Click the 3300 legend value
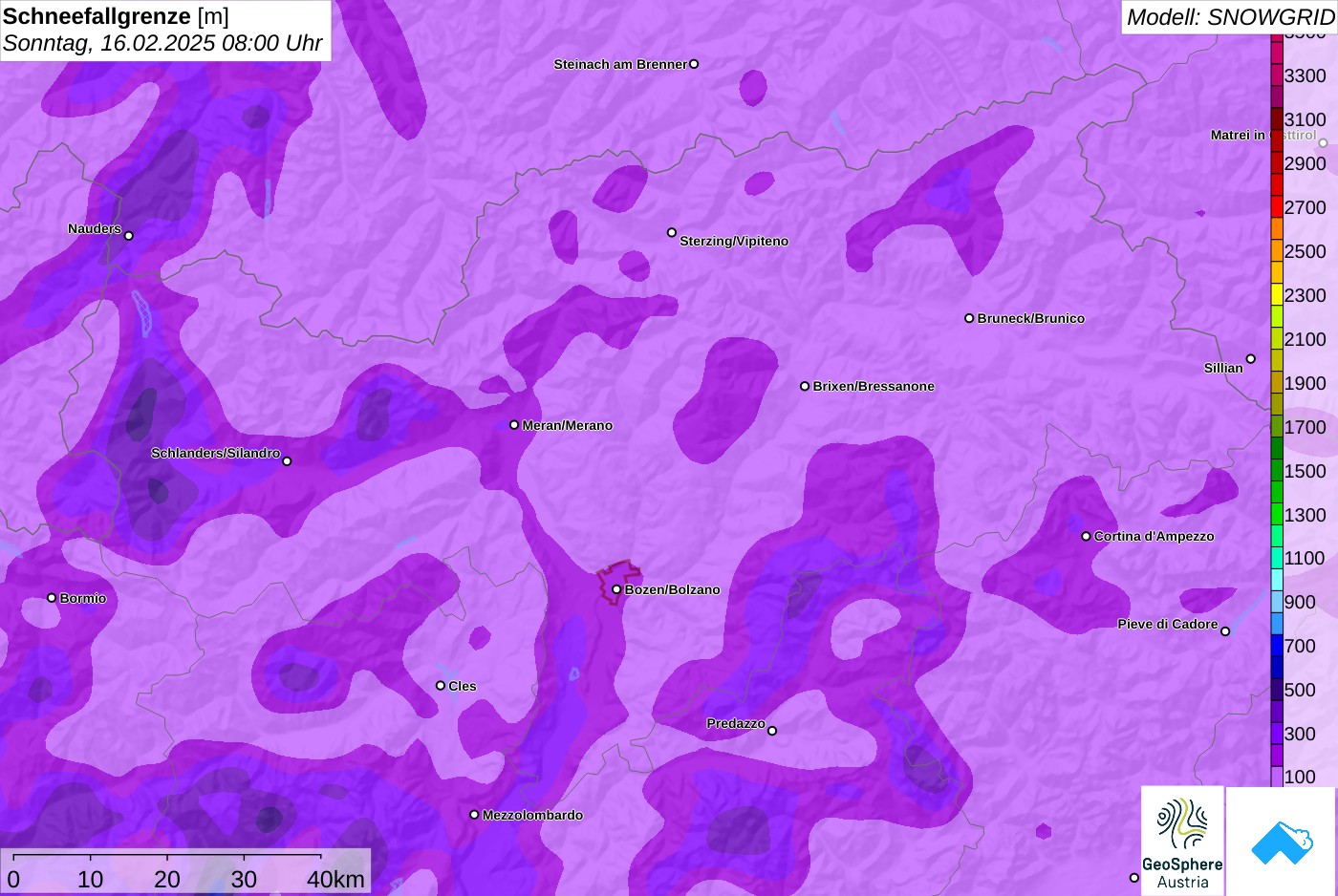The height and width of the screenshot is (896, 1338). [1305, 75]
